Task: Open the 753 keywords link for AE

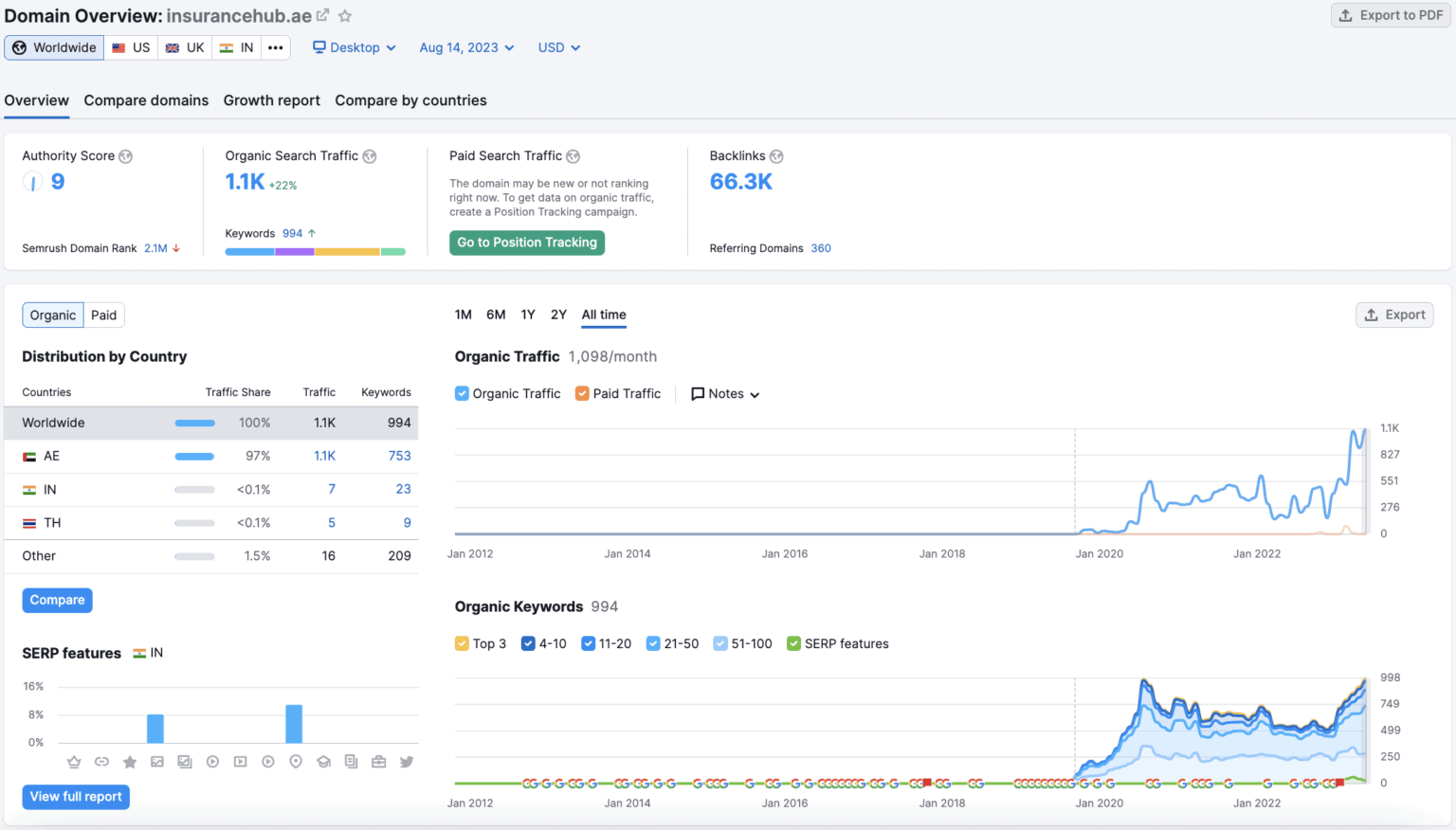Action: pyautogui.click(x=399, y=456)
